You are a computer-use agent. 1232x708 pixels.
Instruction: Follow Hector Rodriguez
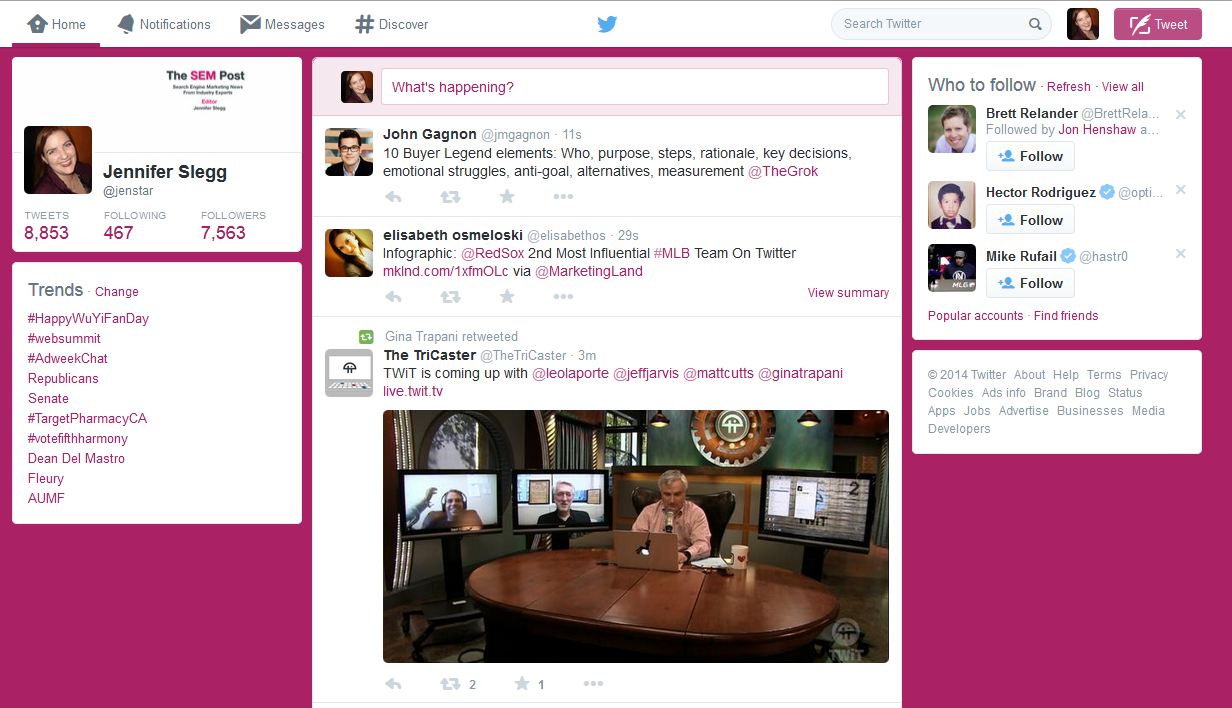(x=1030, y=220)
